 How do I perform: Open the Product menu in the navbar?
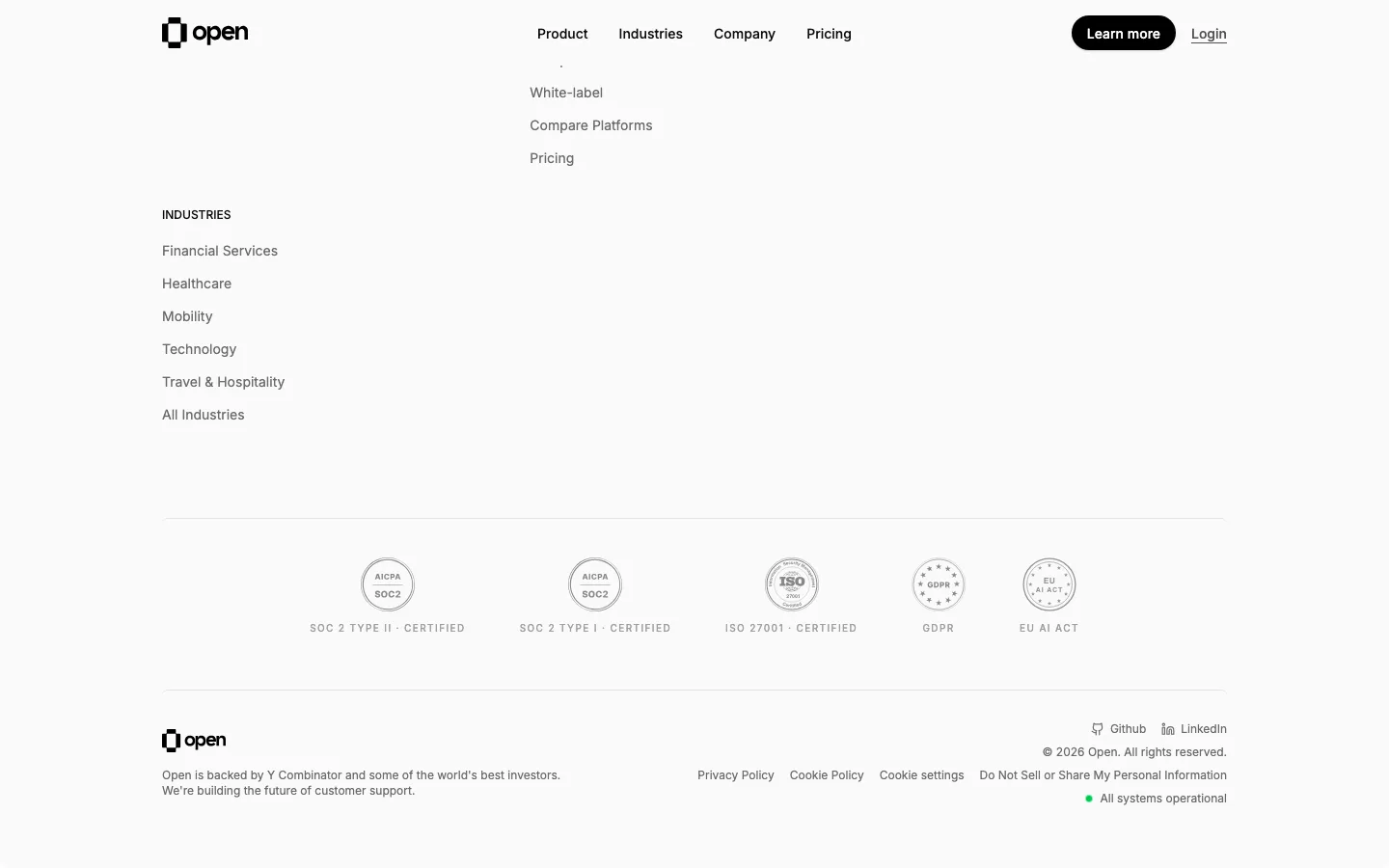562,34
